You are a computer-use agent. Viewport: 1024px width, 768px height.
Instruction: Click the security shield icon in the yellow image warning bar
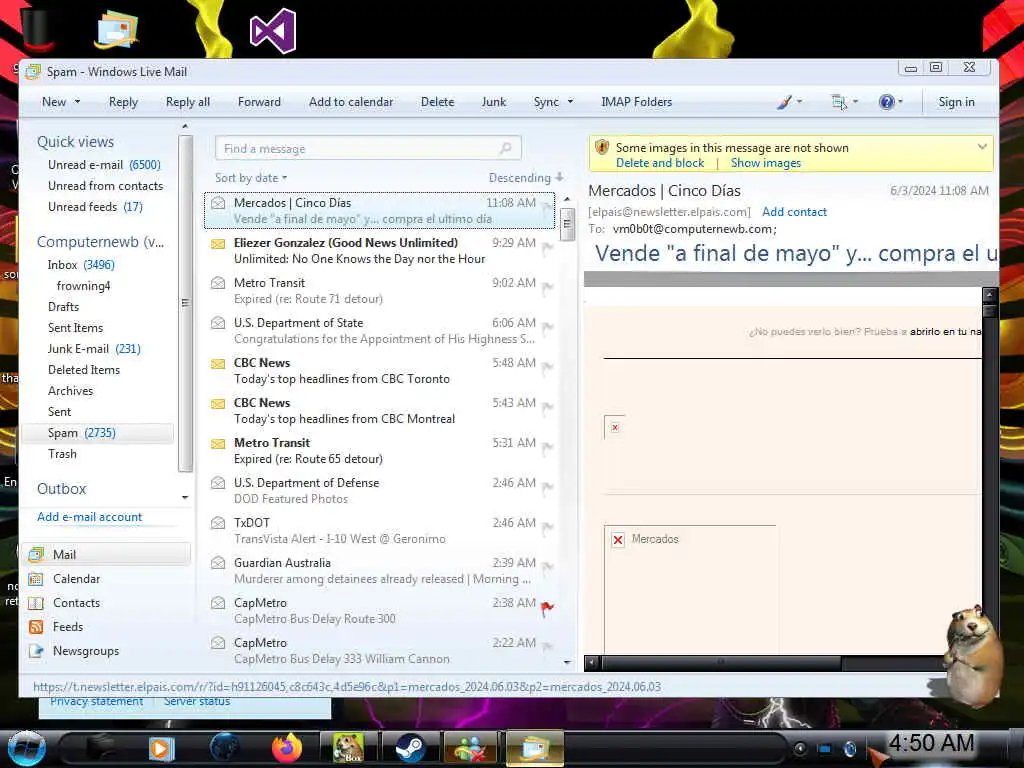pos(601,148)
